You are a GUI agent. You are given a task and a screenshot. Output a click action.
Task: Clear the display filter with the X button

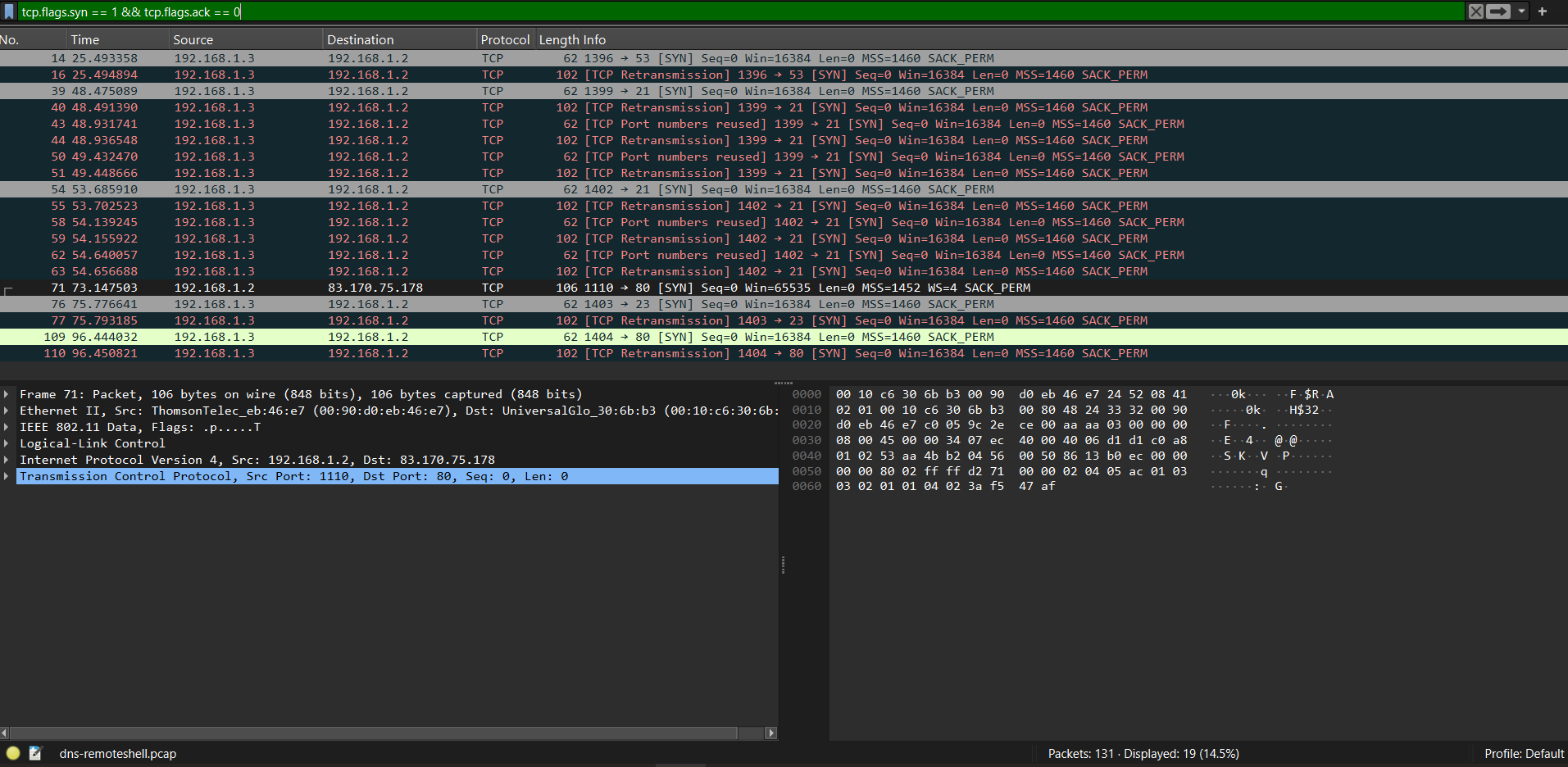[x=1475, y=11]
